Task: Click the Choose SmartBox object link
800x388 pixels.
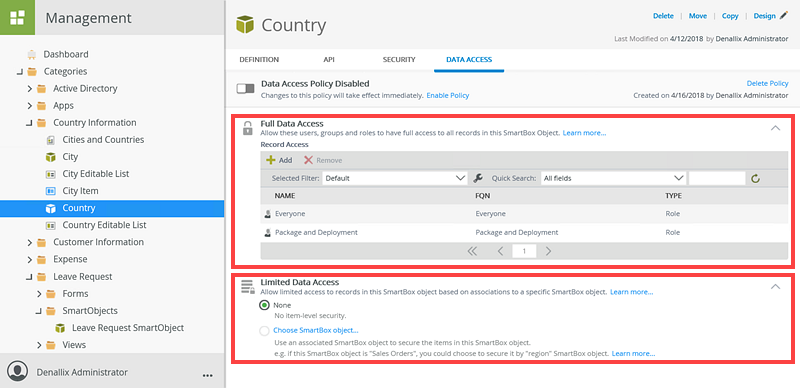Action: (x=316, y=330)
